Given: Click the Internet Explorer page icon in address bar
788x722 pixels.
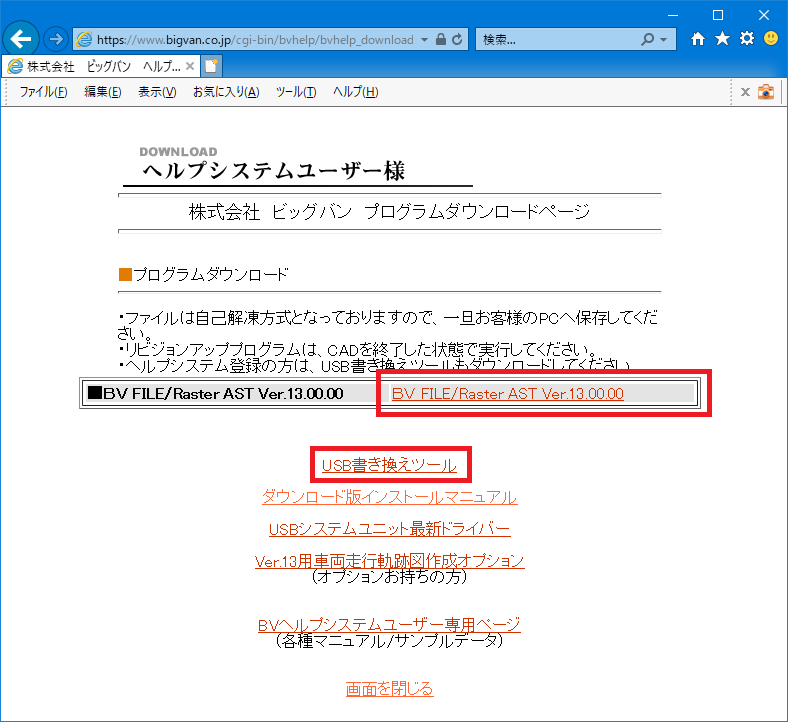Looking at the screenshot, I should click(84, 39).
